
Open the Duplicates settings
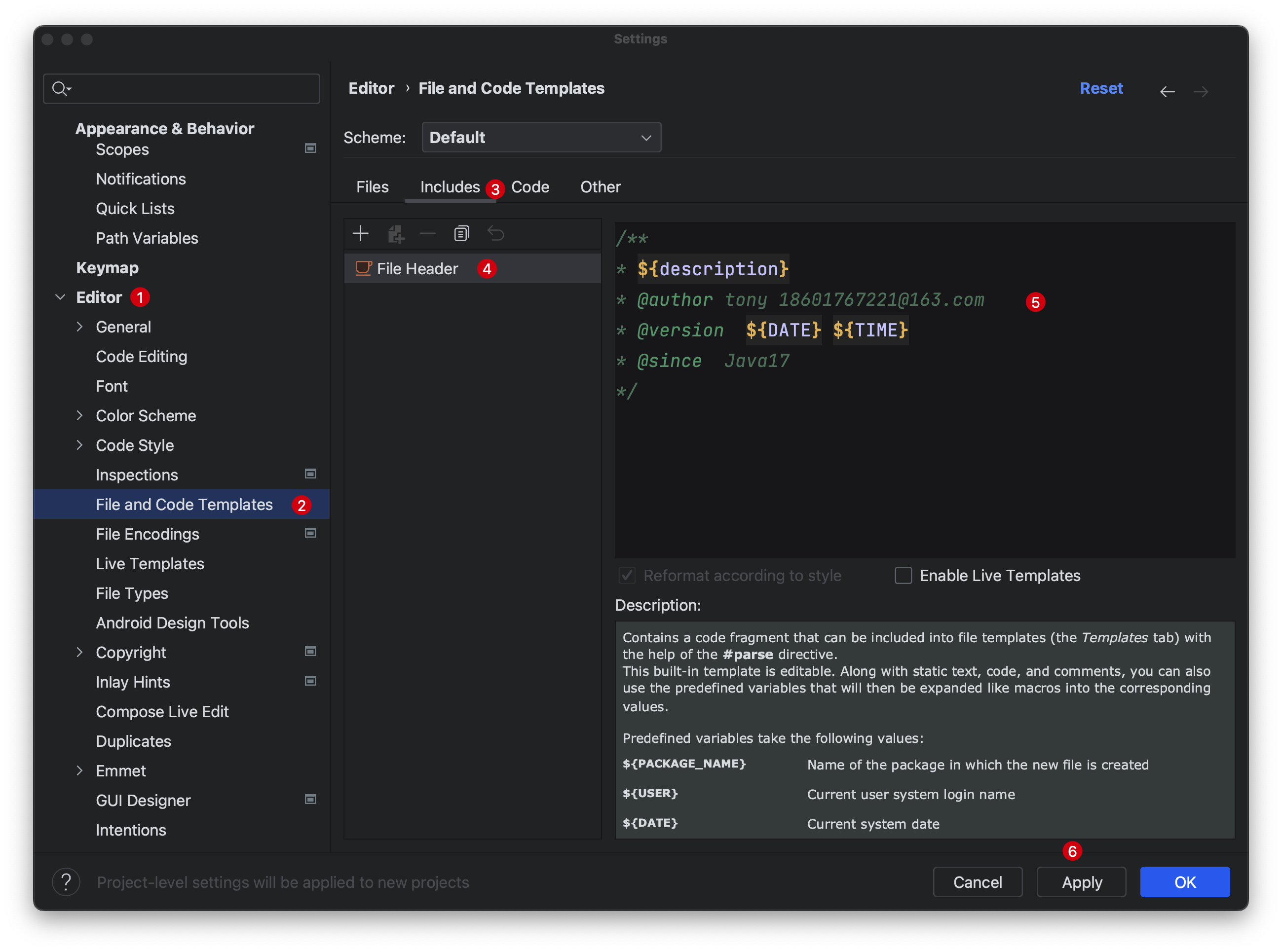click(133, 741)
